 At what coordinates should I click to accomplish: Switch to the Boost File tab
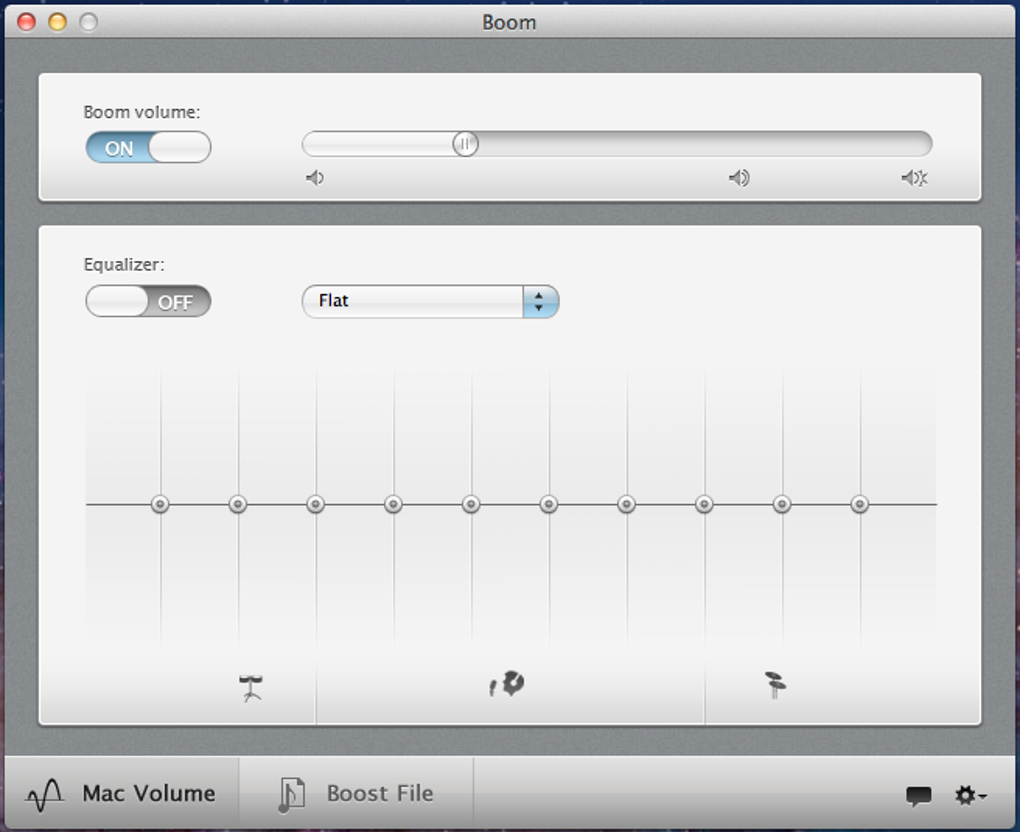coord(356,793)
